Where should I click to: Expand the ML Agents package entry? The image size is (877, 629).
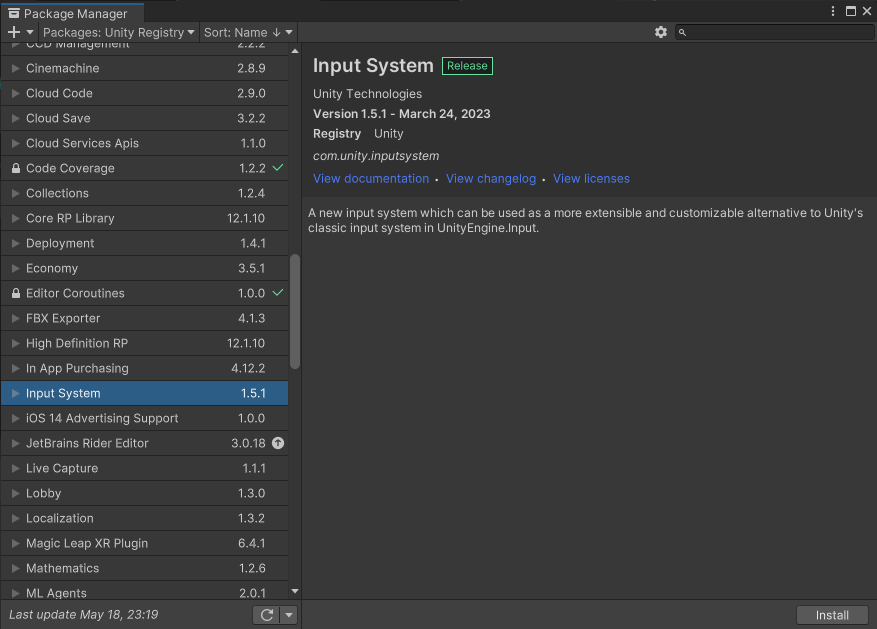pos(16,593)
